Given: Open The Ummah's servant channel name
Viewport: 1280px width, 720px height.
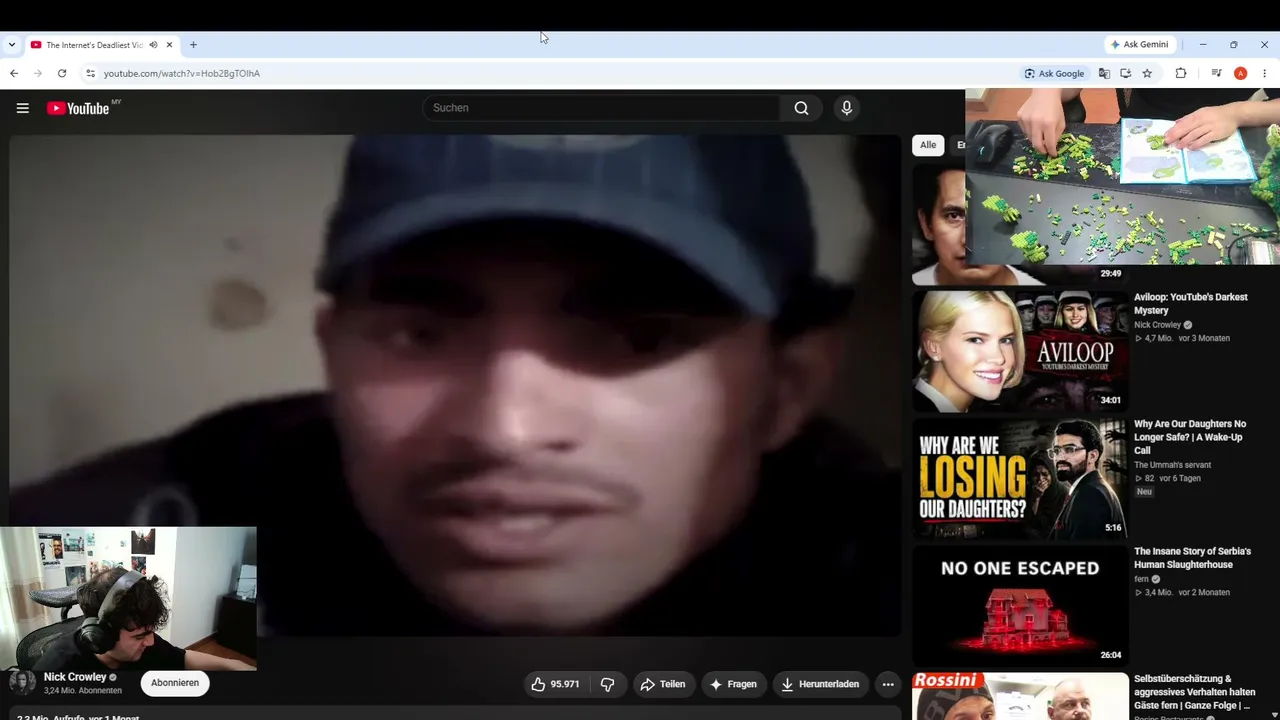Looking at the screenshot, I should [1172, 465].
